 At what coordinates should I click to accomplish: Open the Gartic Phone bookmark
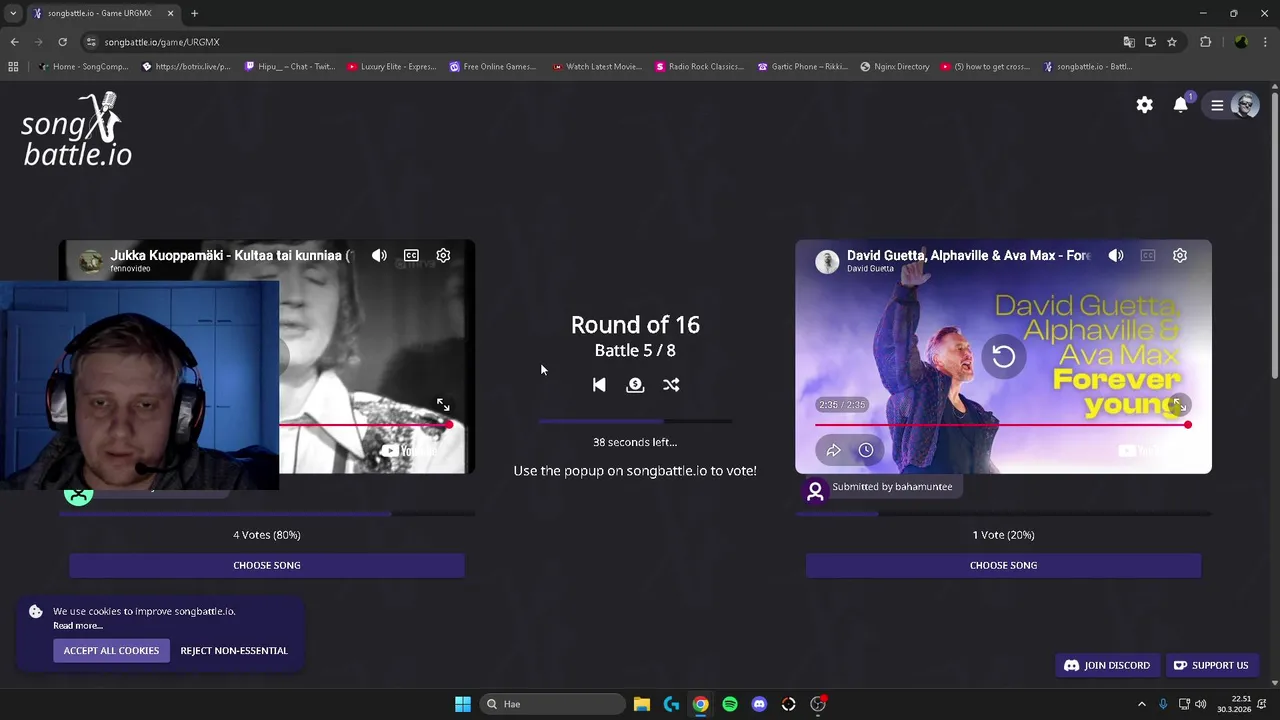(x=803, y=67)
